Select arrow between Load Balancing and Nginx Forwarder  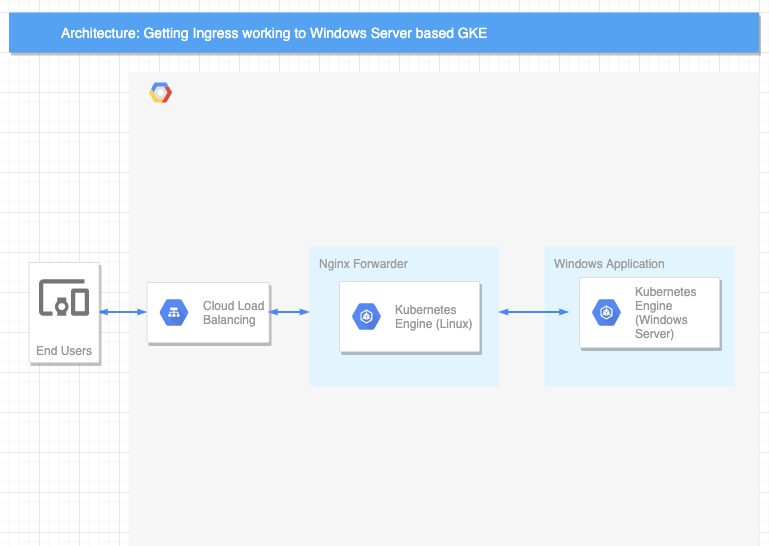click(289, 312)
